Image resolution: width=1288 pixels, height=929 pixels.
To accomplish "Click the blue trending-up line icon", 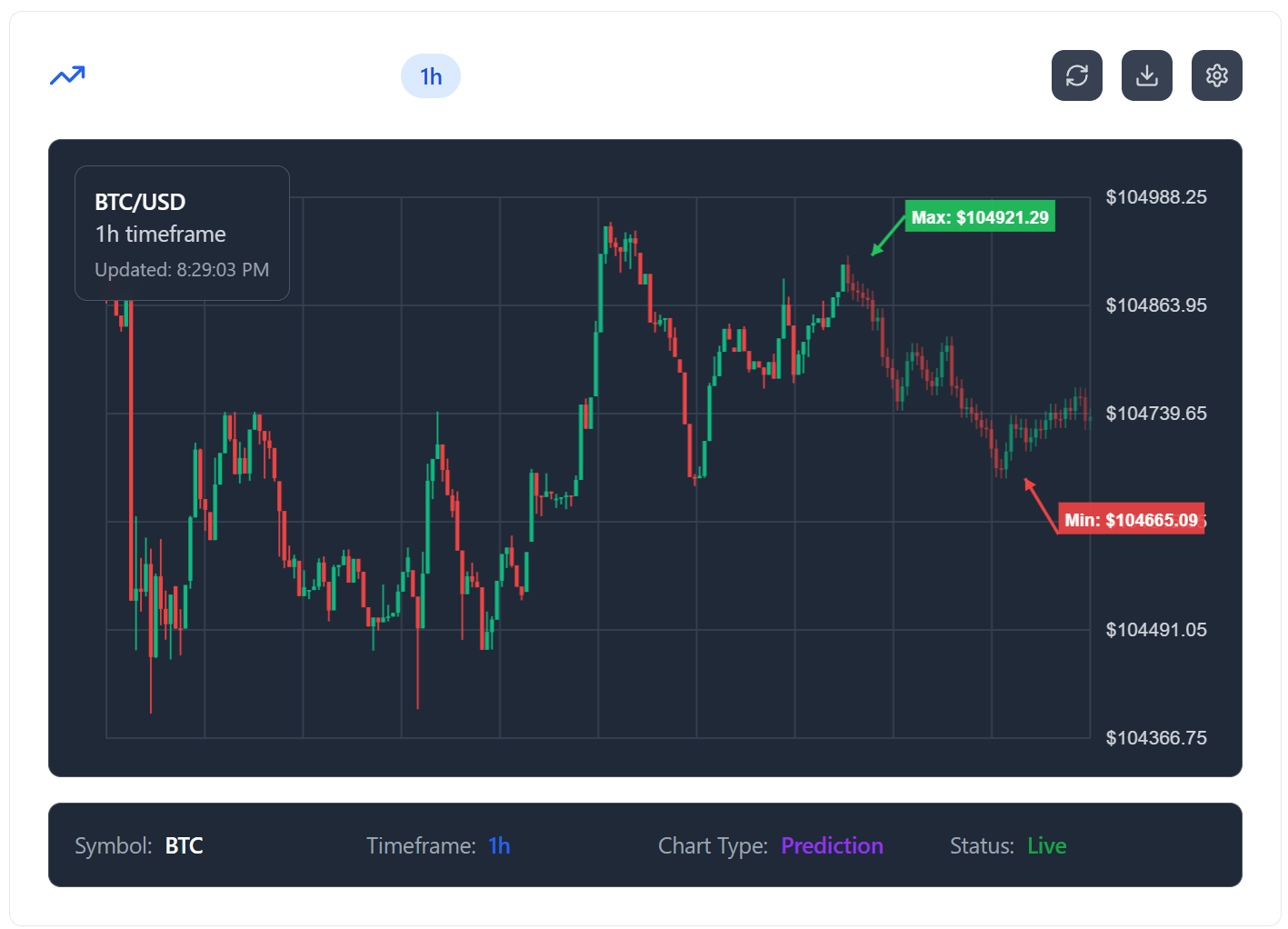I will coord(67,75).
